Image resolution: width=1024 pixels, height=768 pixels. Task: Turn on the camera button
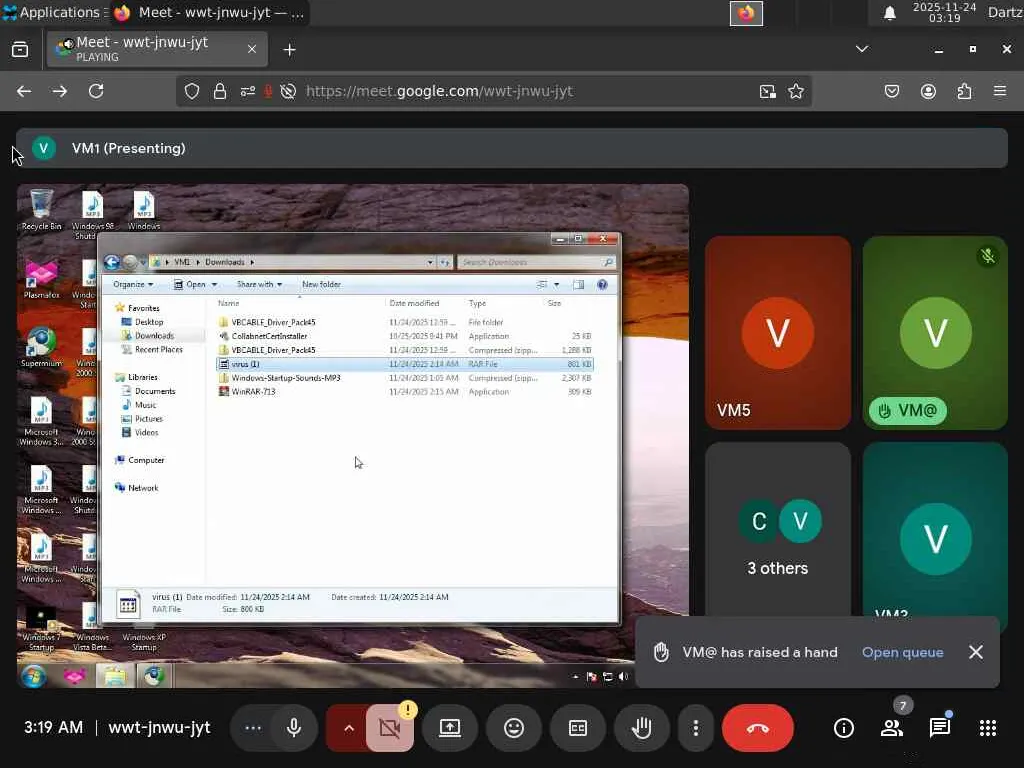click(389, 728)
